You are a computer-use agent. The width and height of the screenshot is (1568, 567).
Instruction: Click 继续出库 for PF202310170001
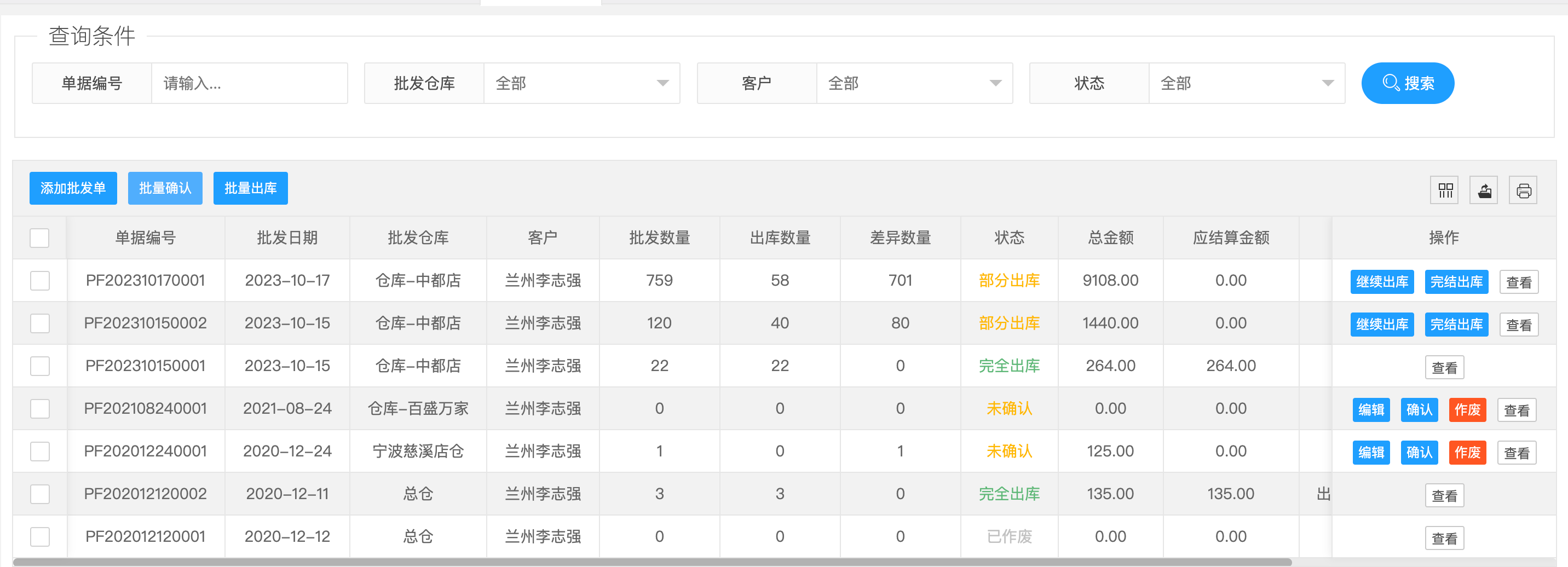[1382, 282]
